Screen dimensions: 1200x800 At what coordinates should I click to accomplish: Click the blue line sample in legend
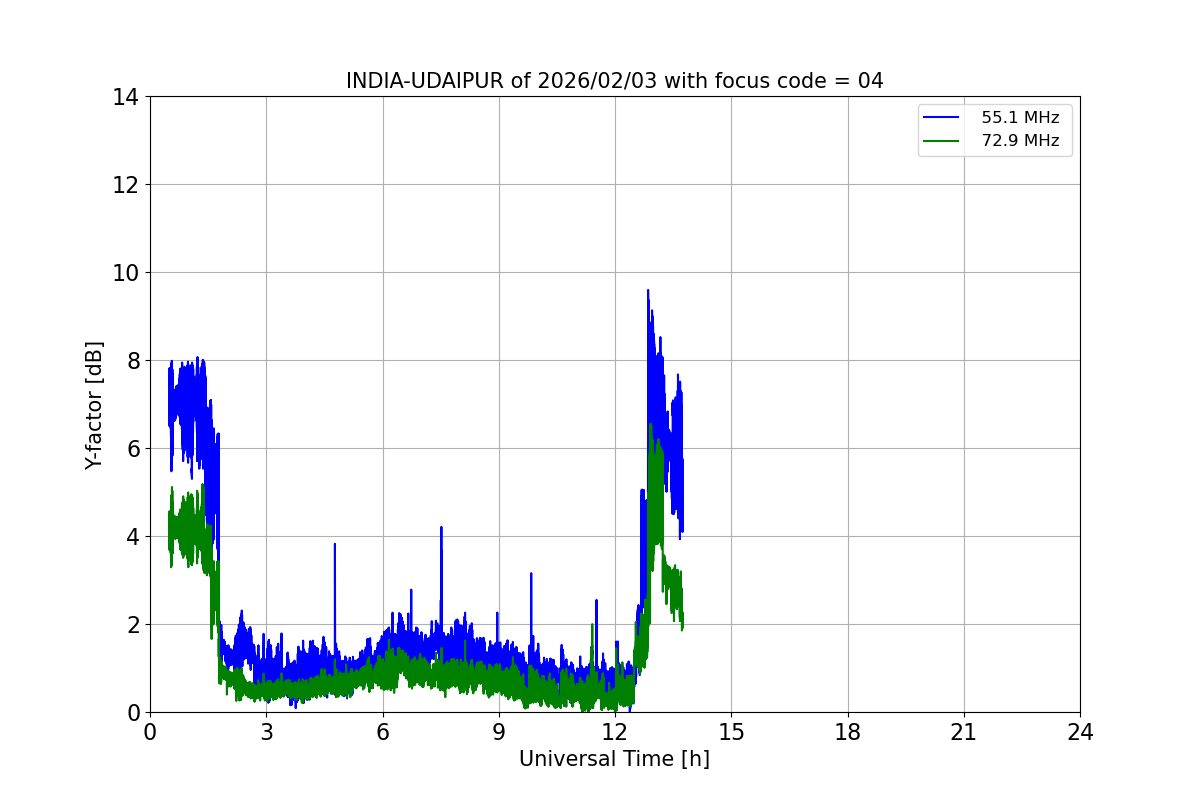pos(941,118)
